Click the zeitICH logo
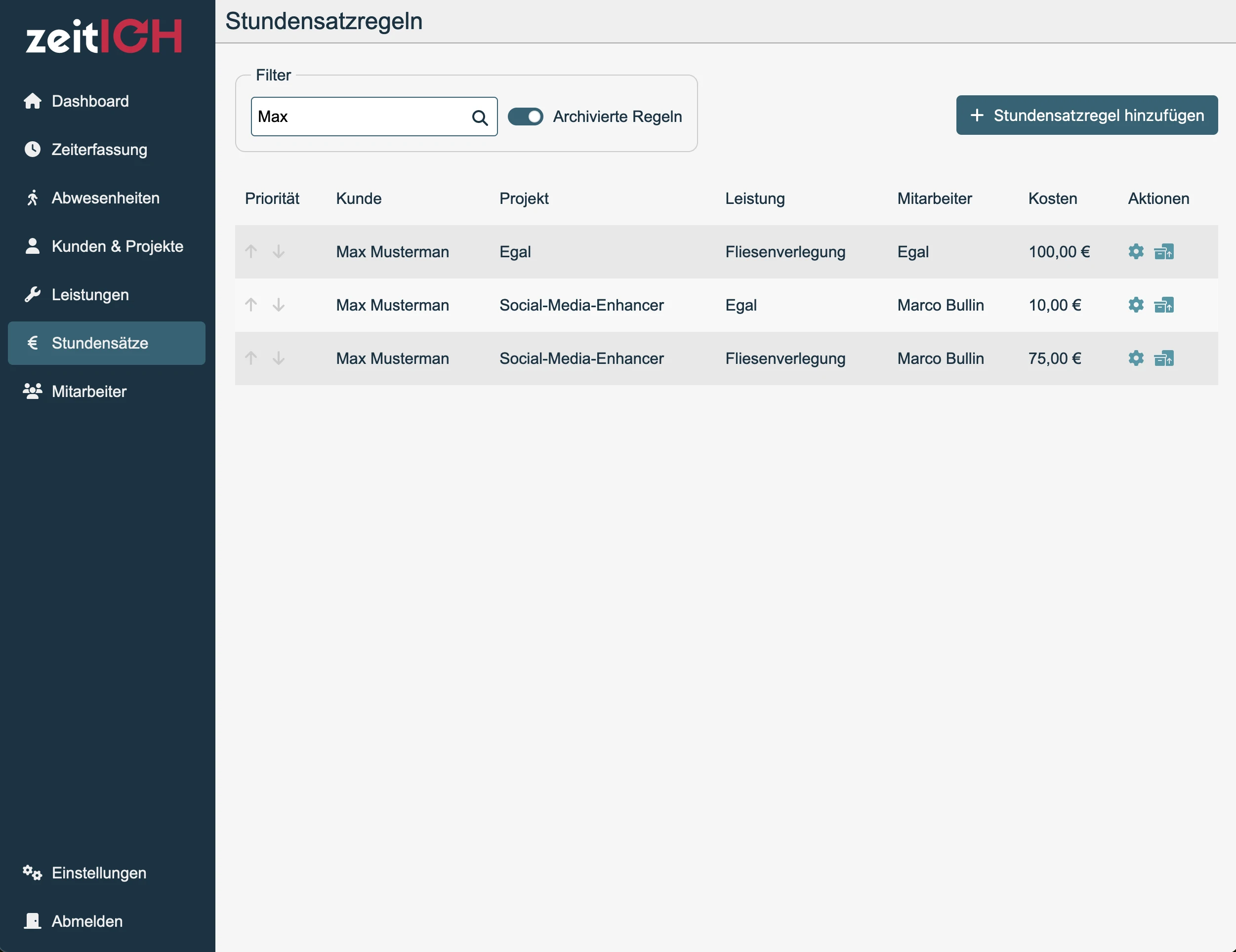 (104, 37)
